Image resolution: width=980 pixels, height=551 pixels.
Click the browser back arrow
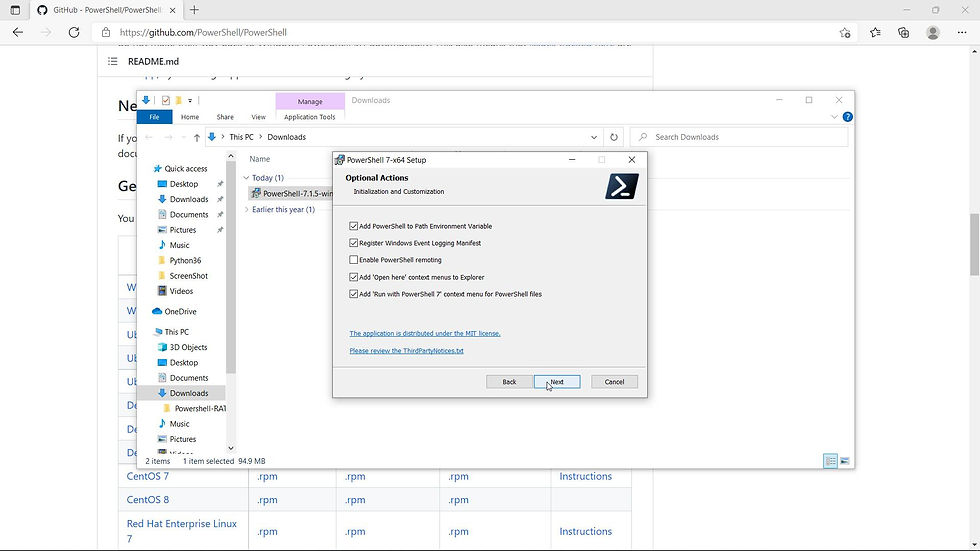click(18, 32)
